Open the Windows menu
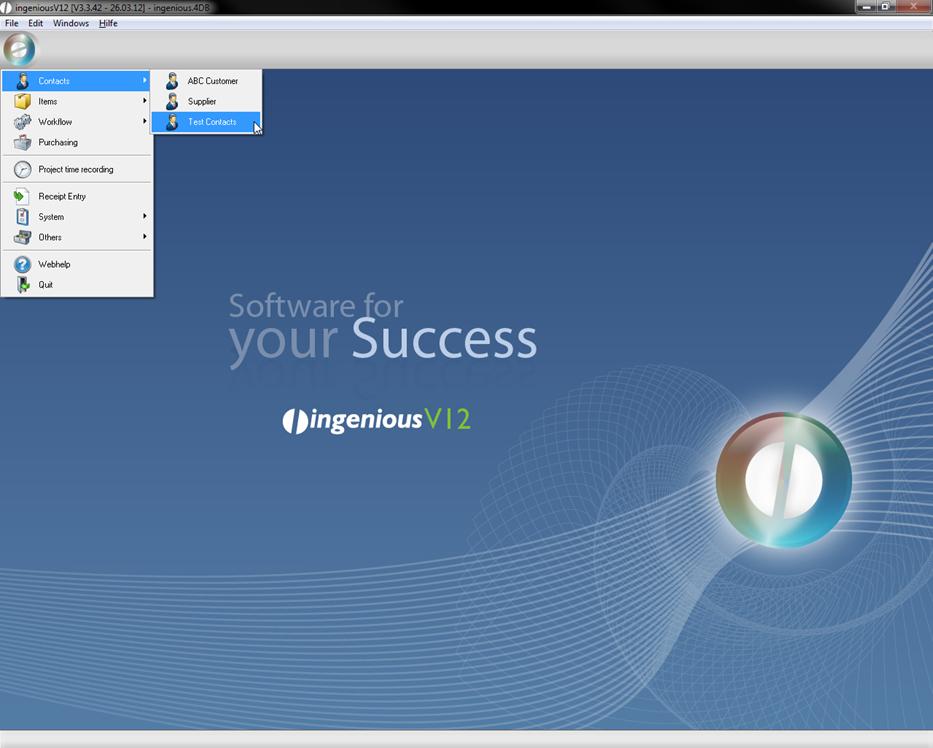The height and width of the screenshot is (748, 933). tap(71, 23)
